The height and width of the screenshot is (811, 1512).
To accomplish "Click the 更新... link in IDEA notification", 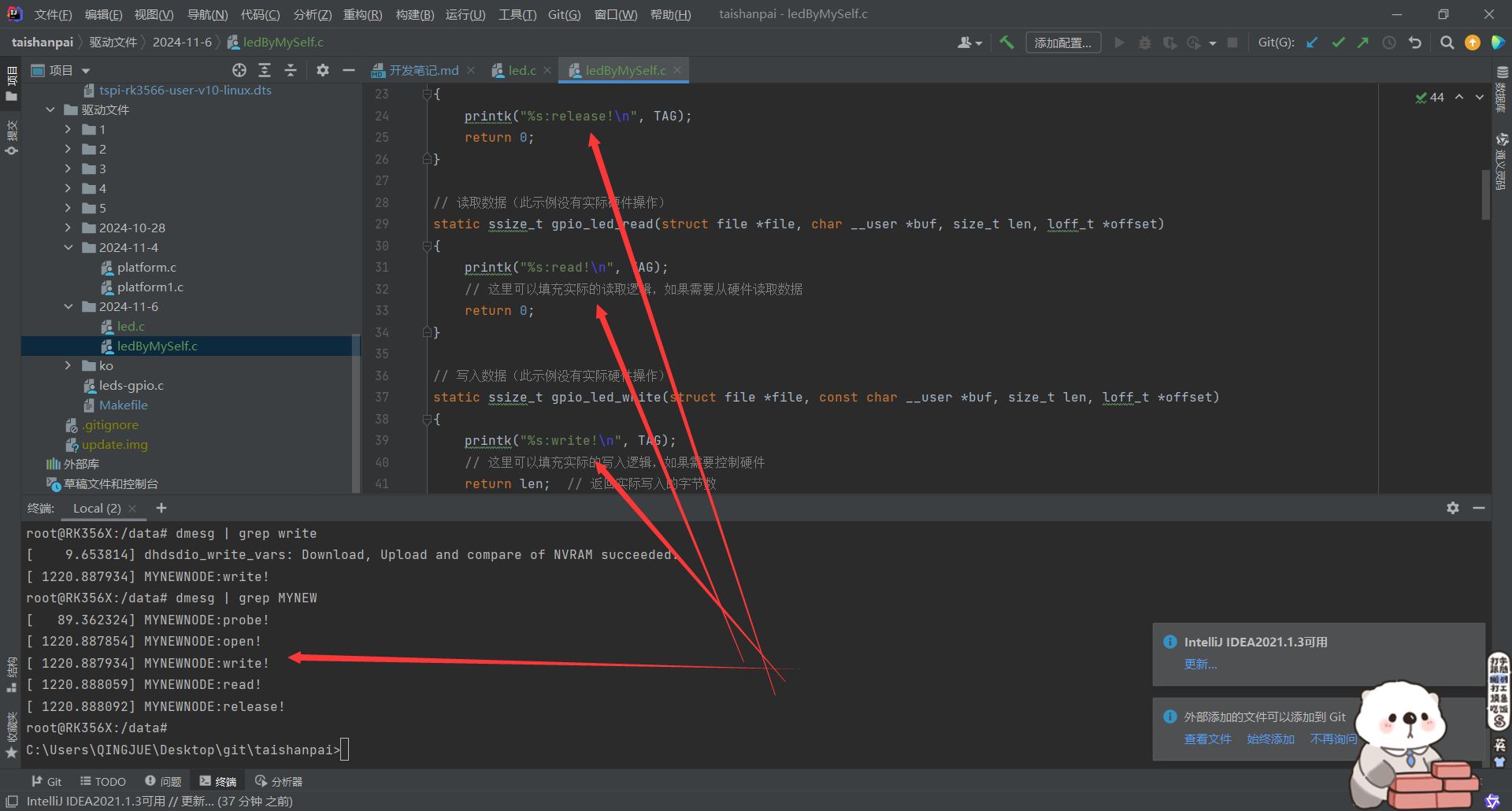I will [x=1200, y=665].
